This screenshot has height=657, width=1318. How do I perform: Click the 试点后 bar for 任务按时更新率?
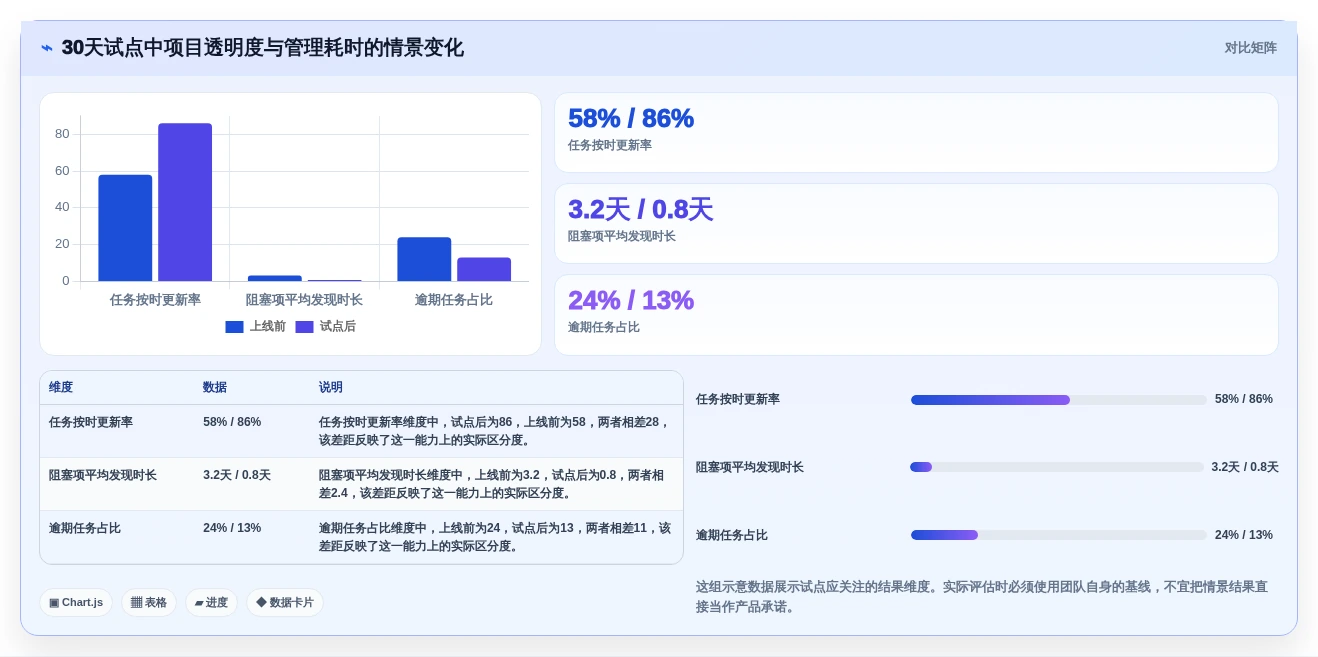coord(185,202)
